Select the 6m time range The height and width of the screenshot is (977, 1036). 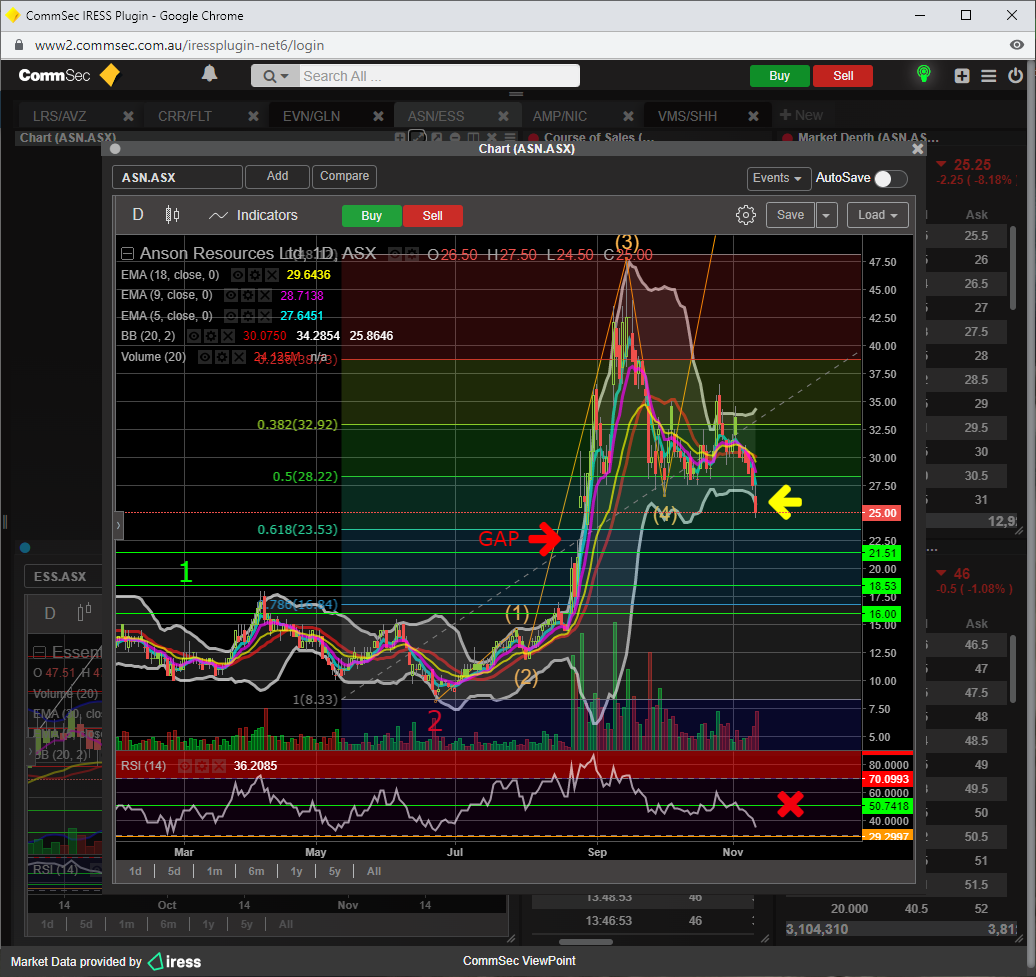point(256,871)
